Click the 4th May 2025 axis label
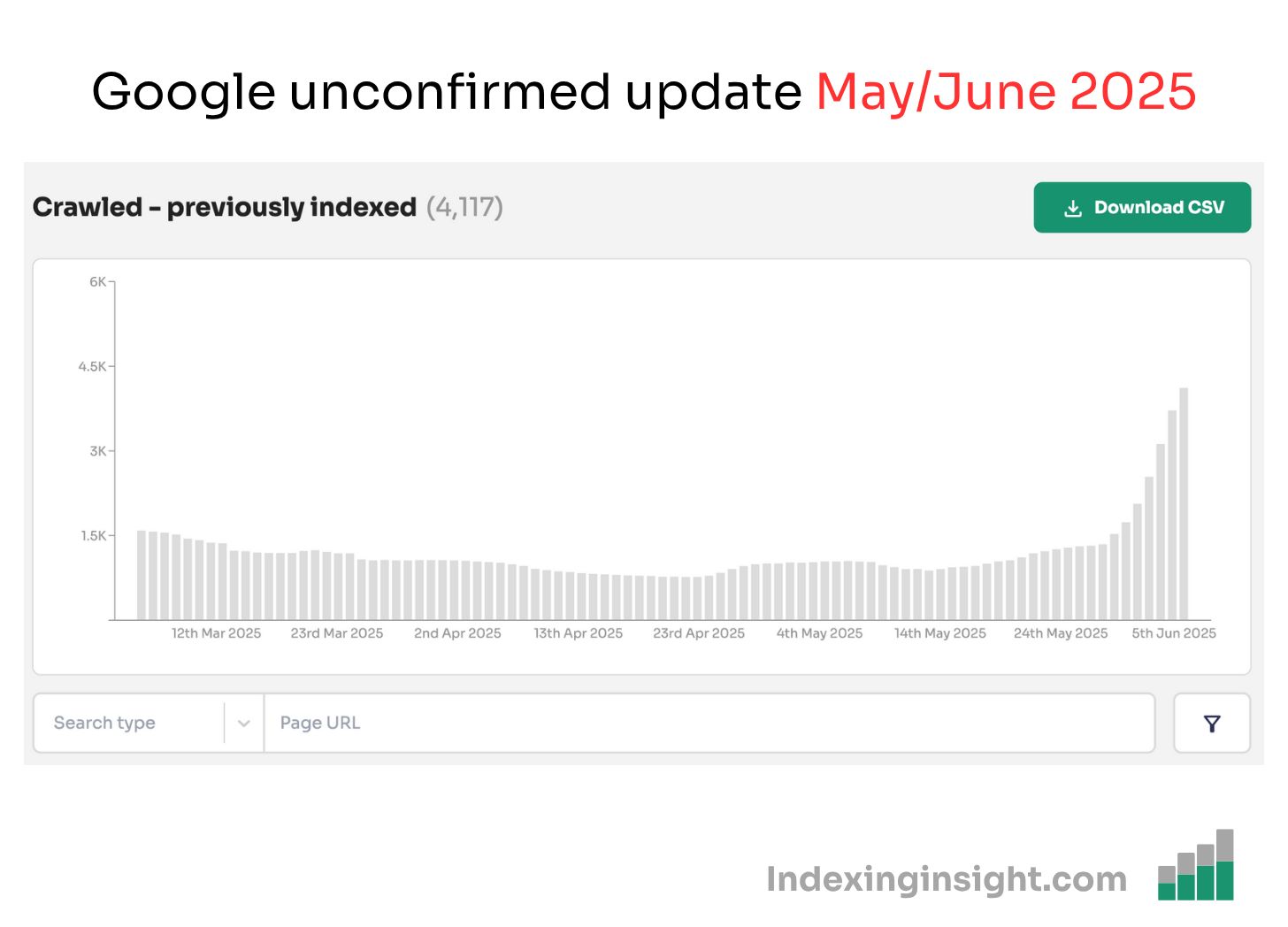Viewport: 1288px width, 927px height. (819, 633)
